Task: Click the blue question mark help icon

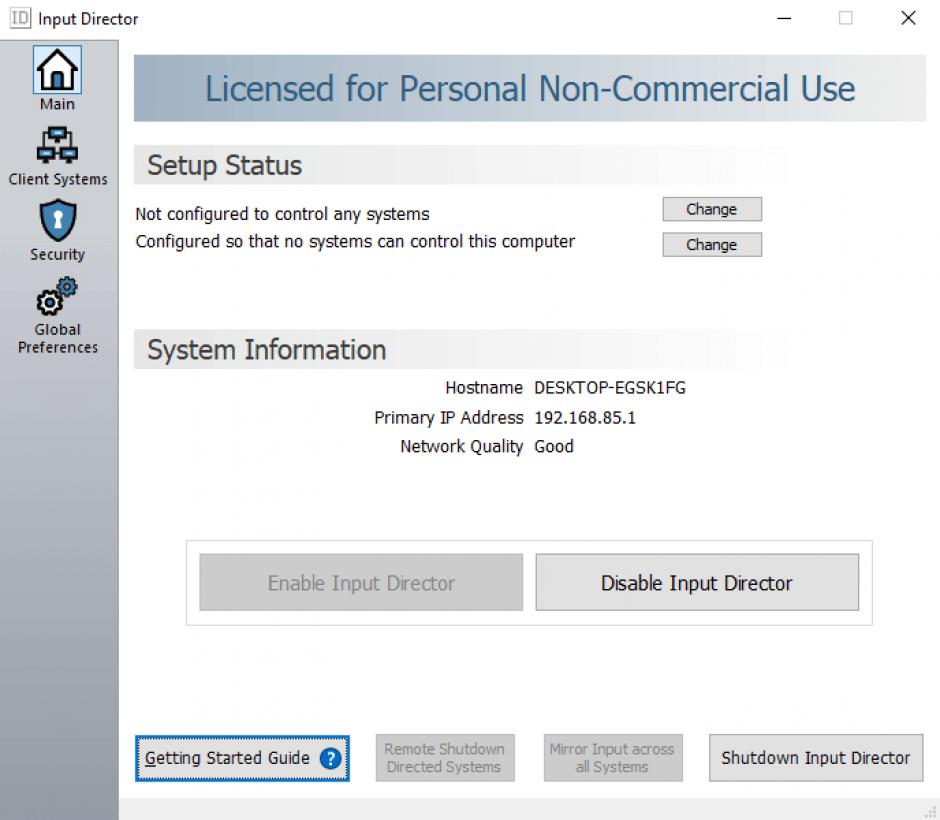Action: coord(330,758)
